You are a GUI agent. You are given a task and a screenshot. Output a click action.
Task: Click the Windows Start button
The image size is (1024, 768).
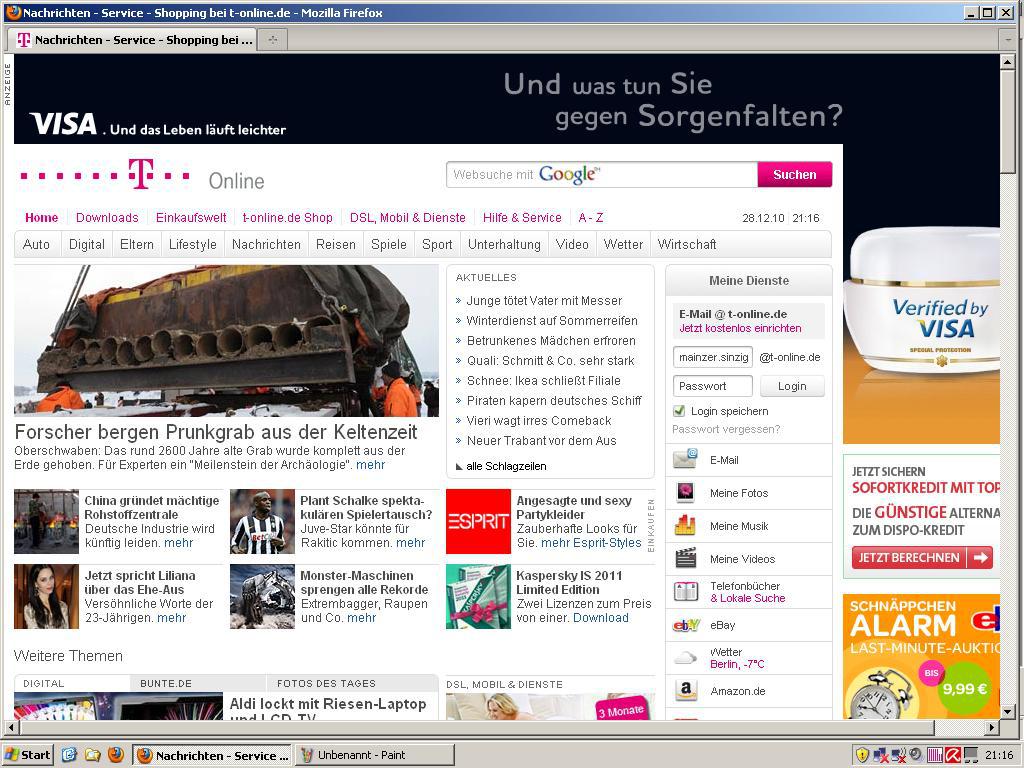click(x=27, y=755)
